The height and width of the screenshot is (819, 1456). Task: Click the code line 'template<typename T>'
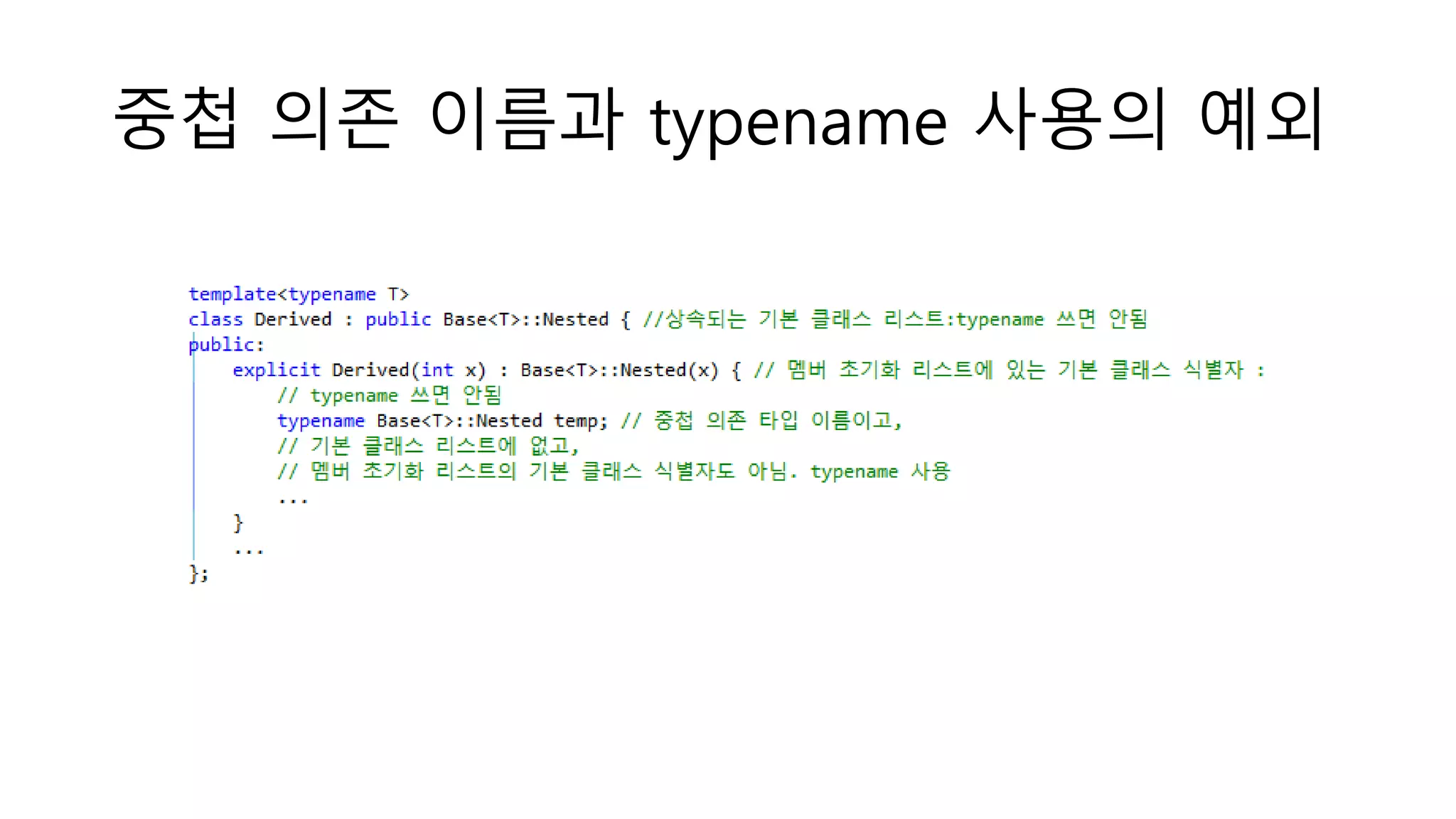[x=299, y=294]
